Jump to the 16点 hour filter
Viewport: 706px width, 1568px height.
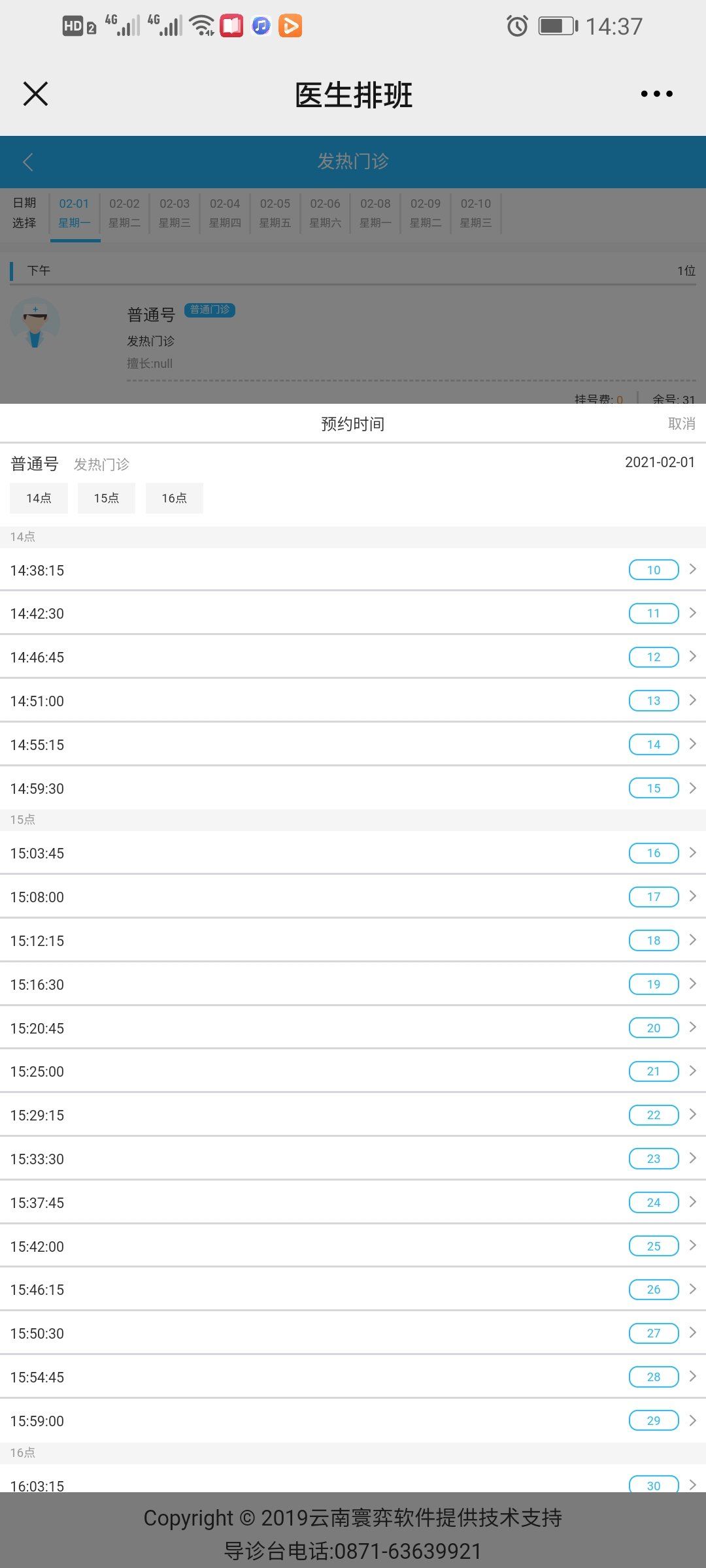(x=175, y=498)
